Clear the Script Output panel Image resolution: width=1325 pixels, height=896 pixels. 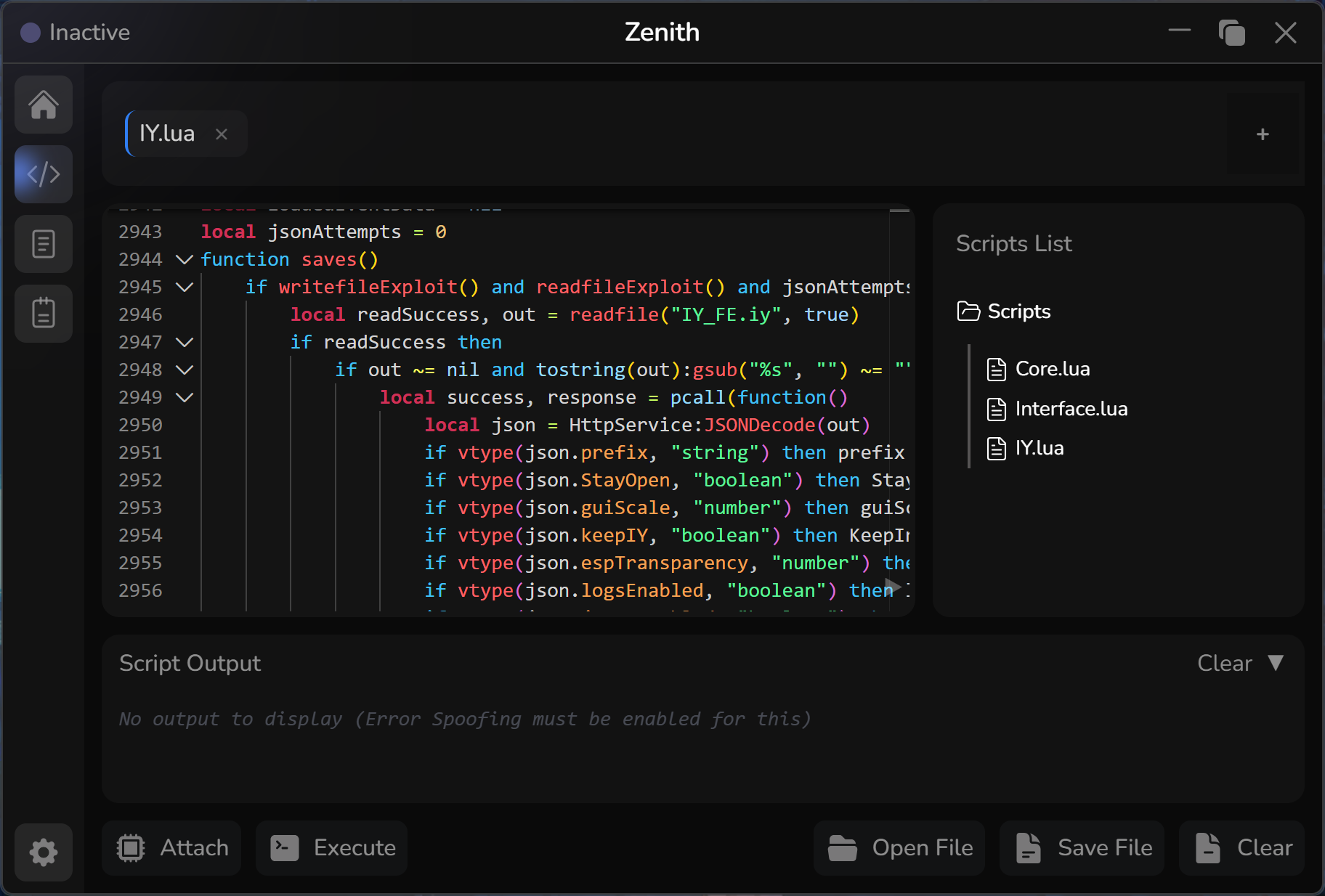coord(1225,663)
